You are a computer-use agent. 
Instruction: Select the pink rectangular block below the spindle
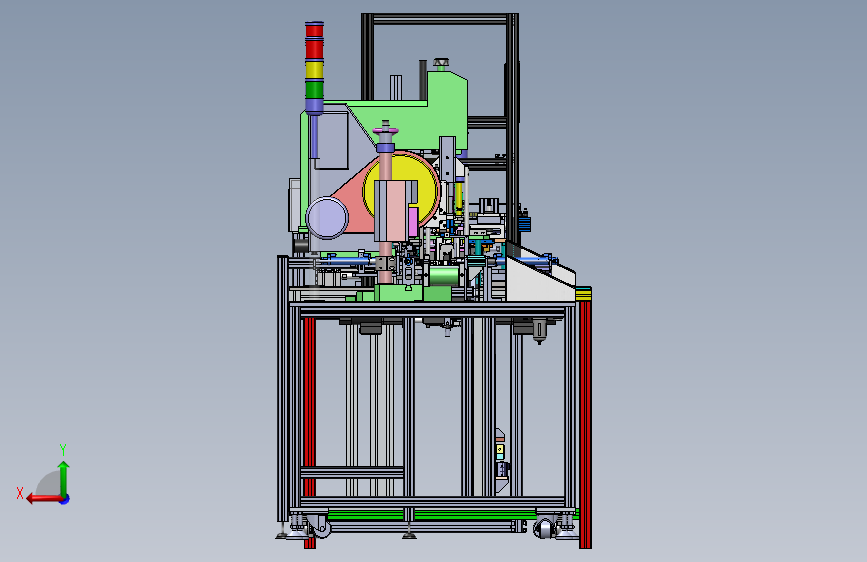(x=394, y=212)
